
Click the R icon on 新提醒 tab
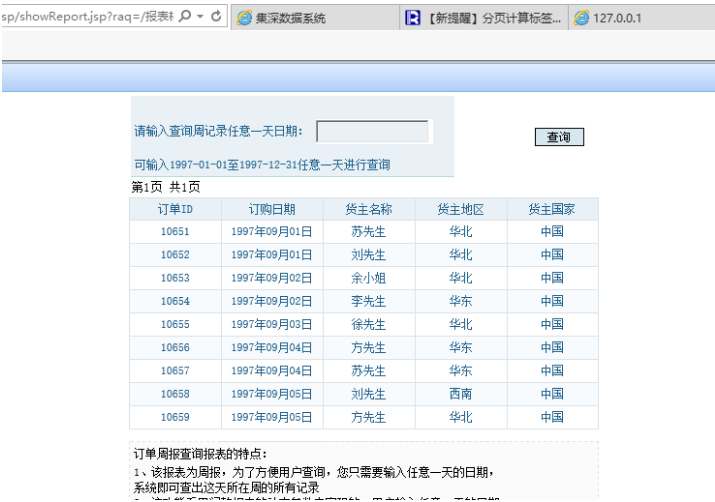point(413,18)
